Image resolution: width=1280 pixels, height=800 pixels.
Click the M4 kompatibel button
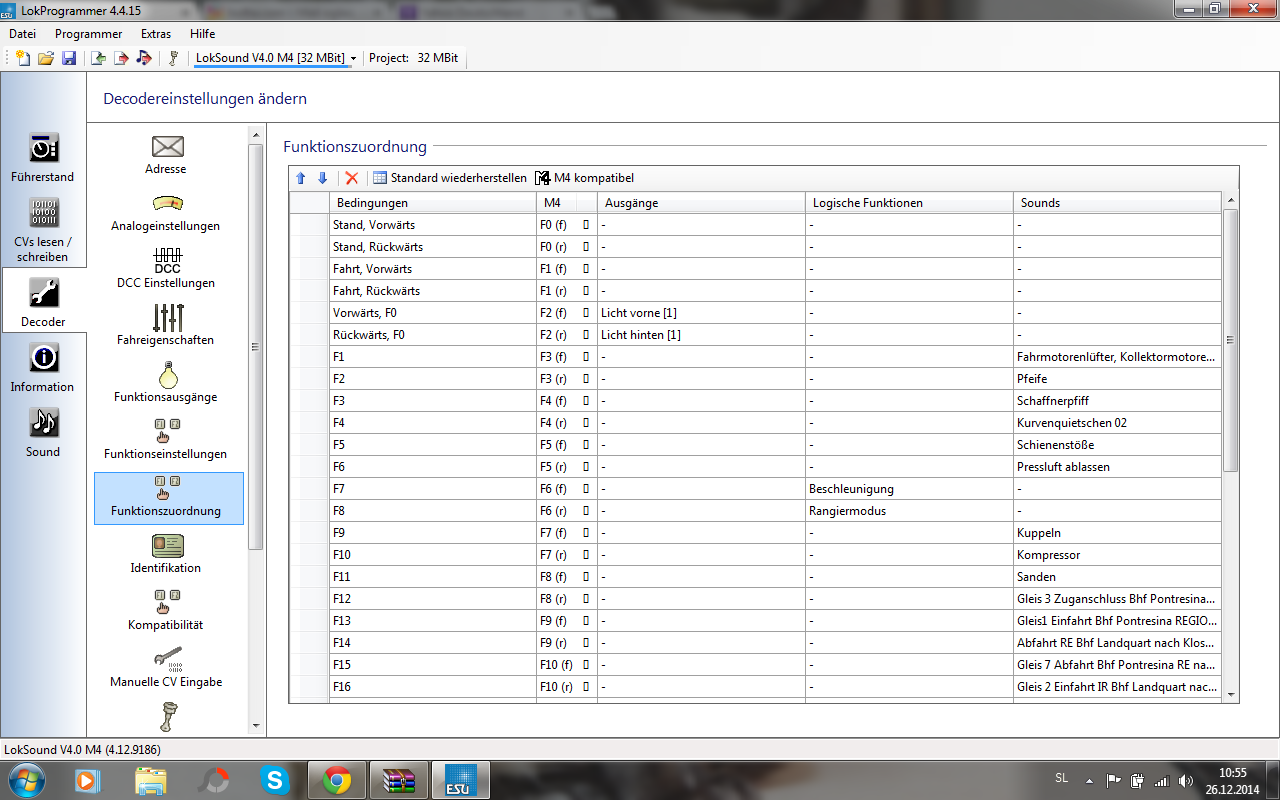pos(585,178)
